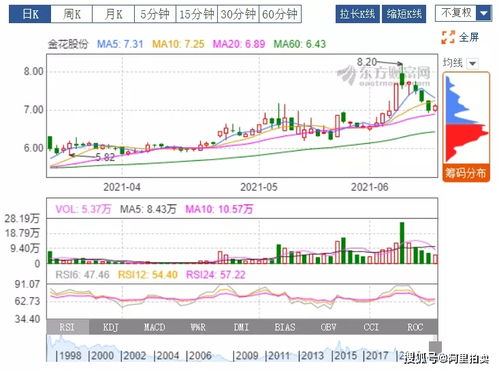Click the 2021-06 date axis label
This screenshot has width=499, height=370.
pos(370,187)
